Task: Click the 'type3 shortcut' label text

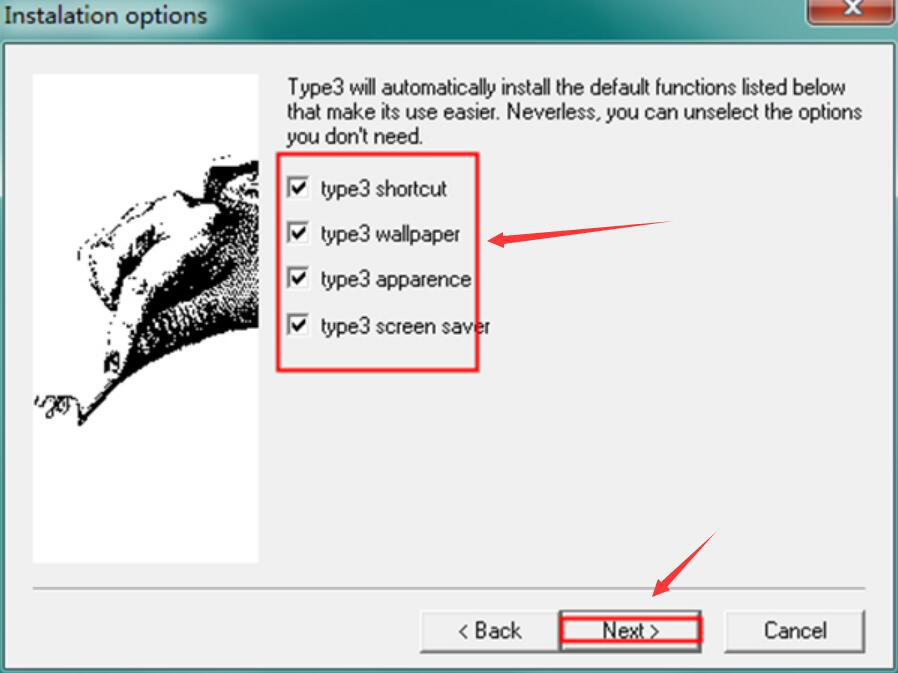Action: (384, 188)
